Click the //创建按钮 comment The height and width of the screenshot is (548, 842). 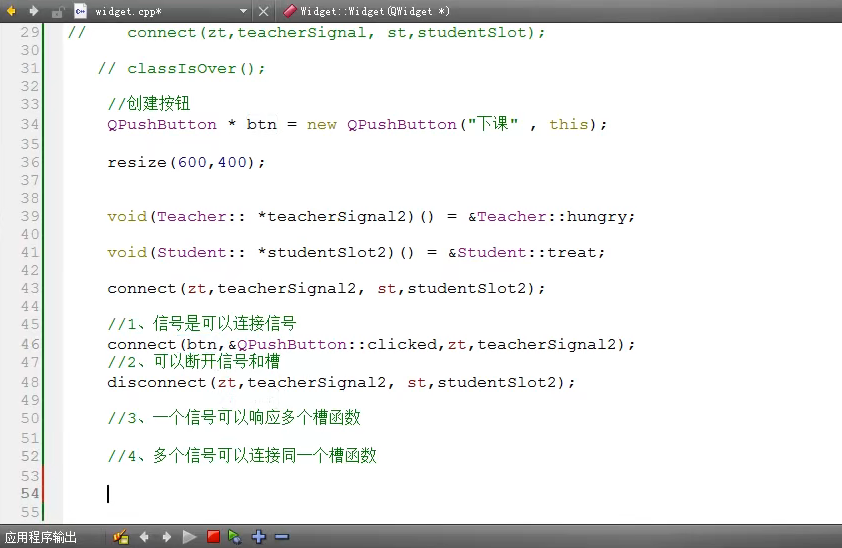pos(149,103)
